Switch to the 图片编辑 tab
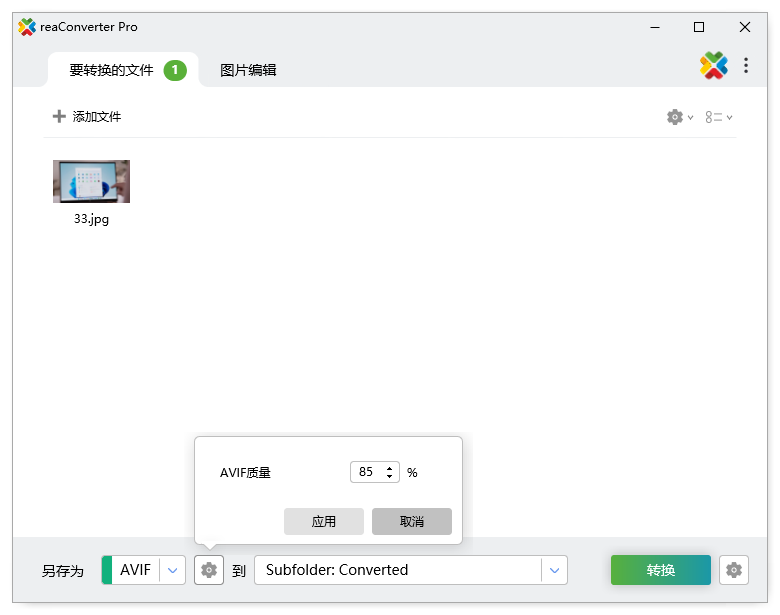This screenshot has height=615, width=780. (x=248, y=70)
